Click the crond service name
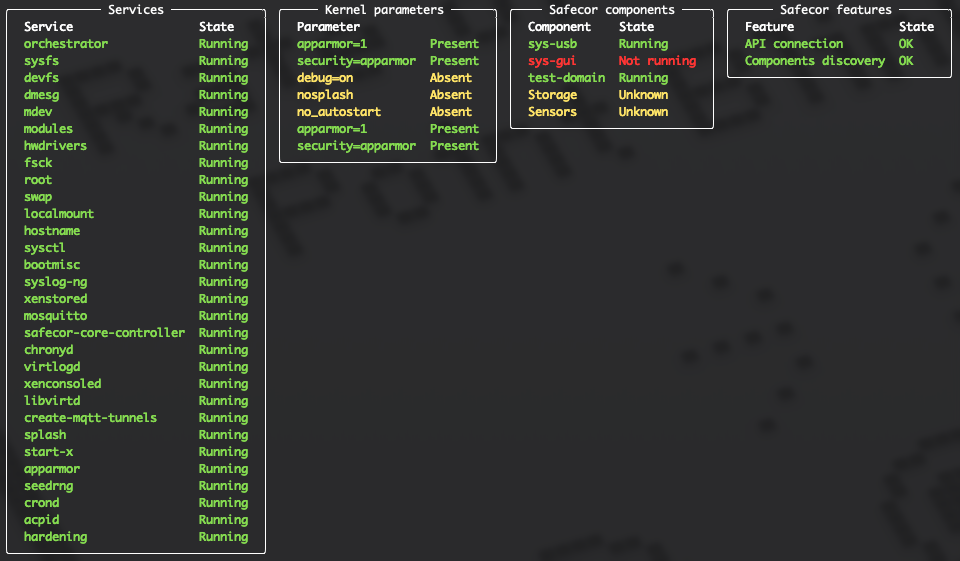This screenshot has width=960, height=561. (x=42, y=503)
